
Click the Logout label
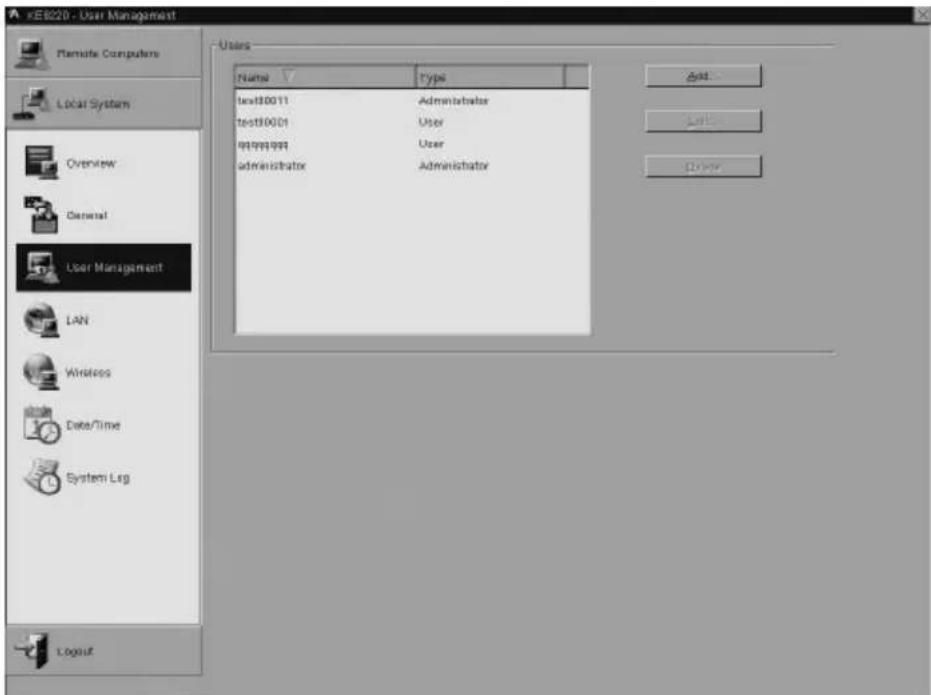pyautogui.click(x=75, y=652)
